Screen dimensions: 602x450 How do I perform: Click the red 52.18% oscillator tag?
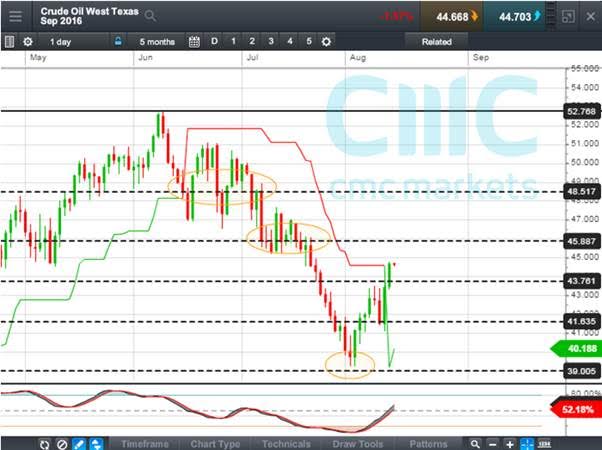tap(577, 409)
